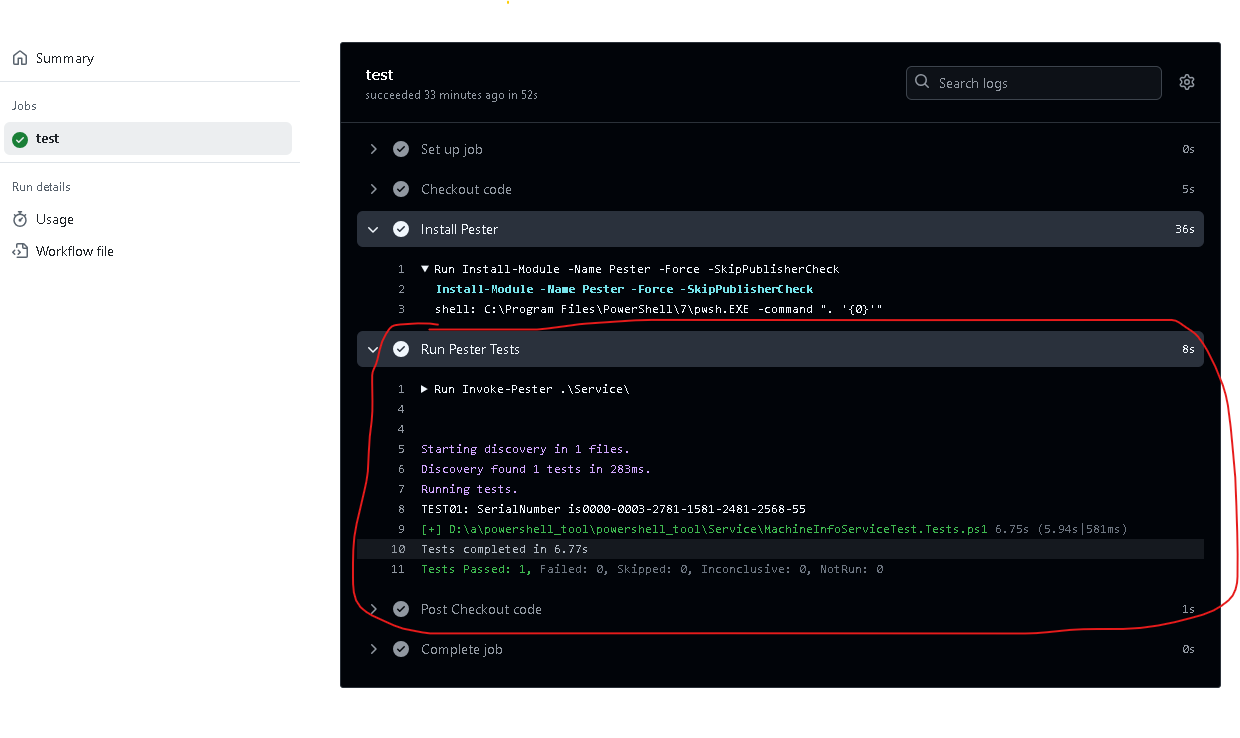Open the log settings gear menu
The image size is (1240, 738).
[1187, 82]
